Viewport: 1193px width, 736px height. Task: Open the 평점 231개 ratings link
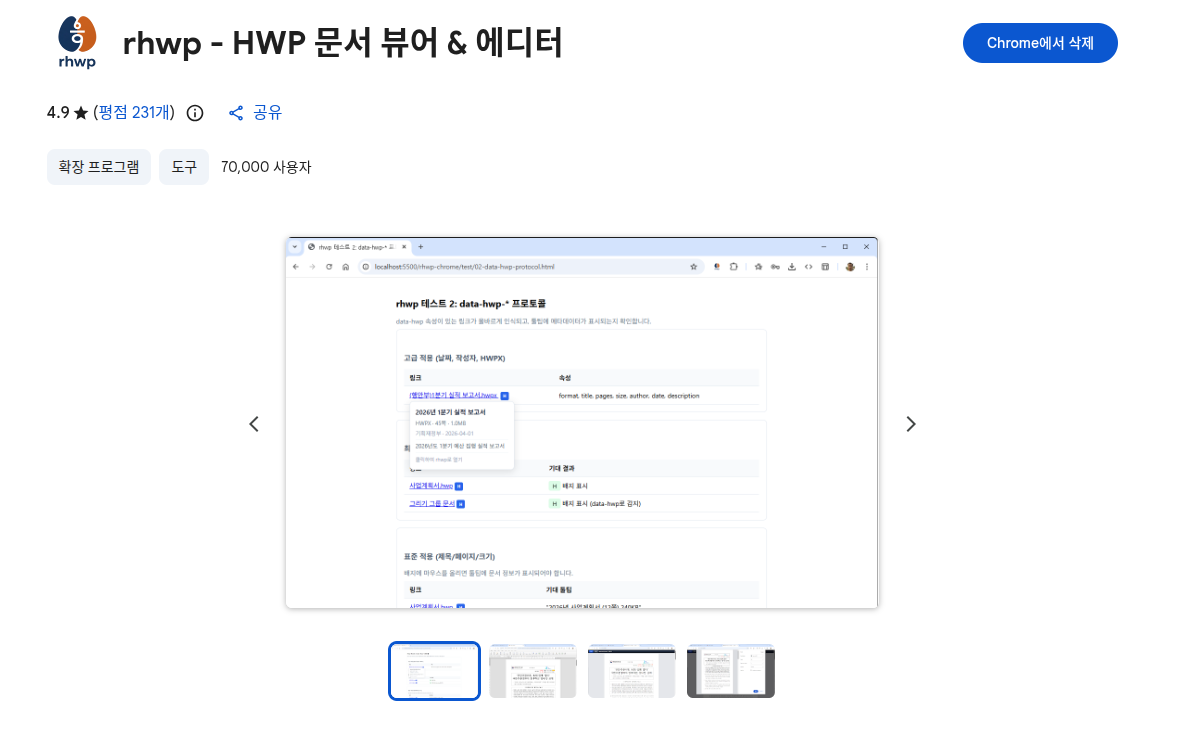134,113
